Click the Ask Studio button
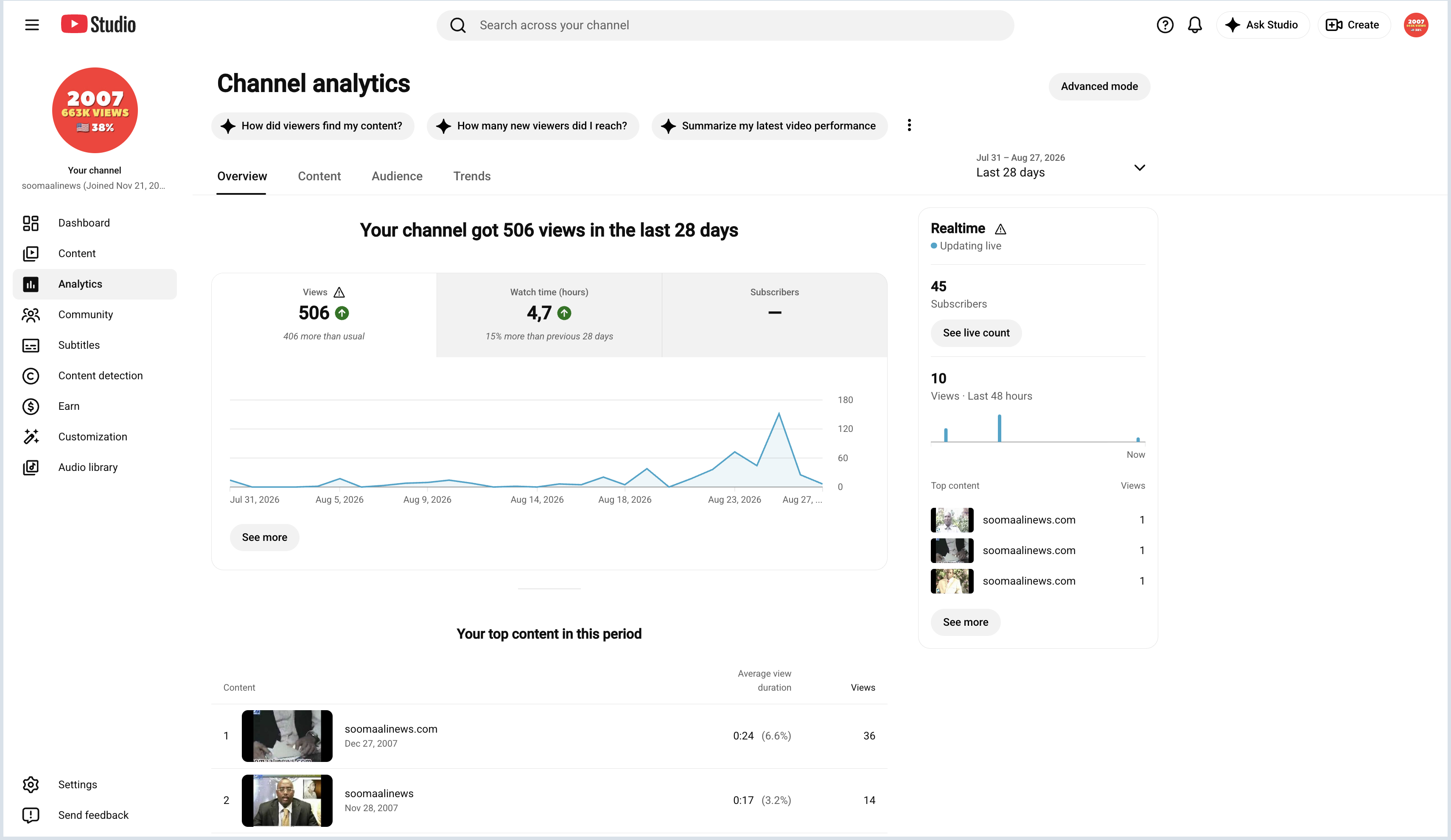Viewport: 1451px width, 840px height. click(x=1262, y=25)
